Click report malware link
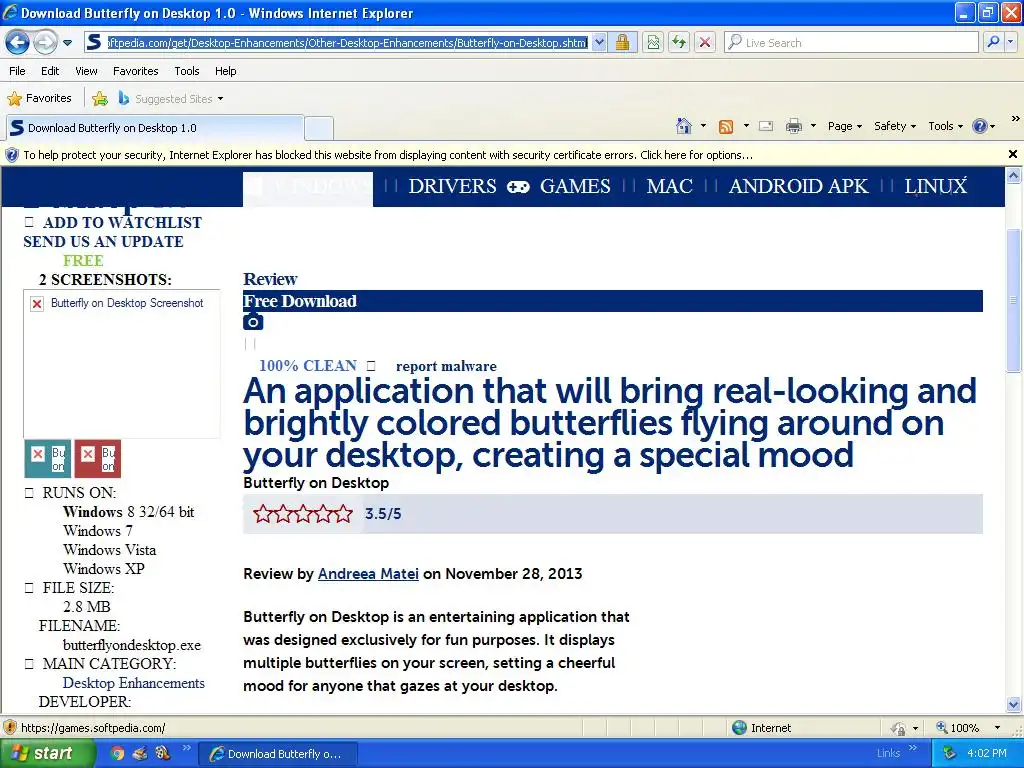Image resolution: width=1024 pixels, height=768 pixels. [x=446, y=366]
